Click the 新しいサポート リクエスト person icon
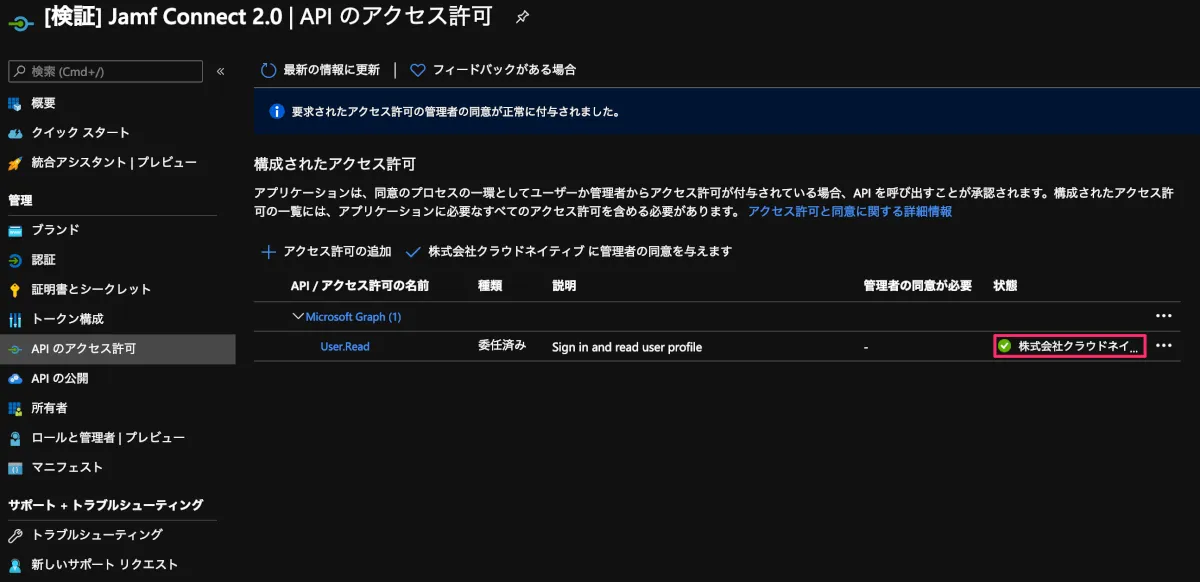 tap(15, 565)
